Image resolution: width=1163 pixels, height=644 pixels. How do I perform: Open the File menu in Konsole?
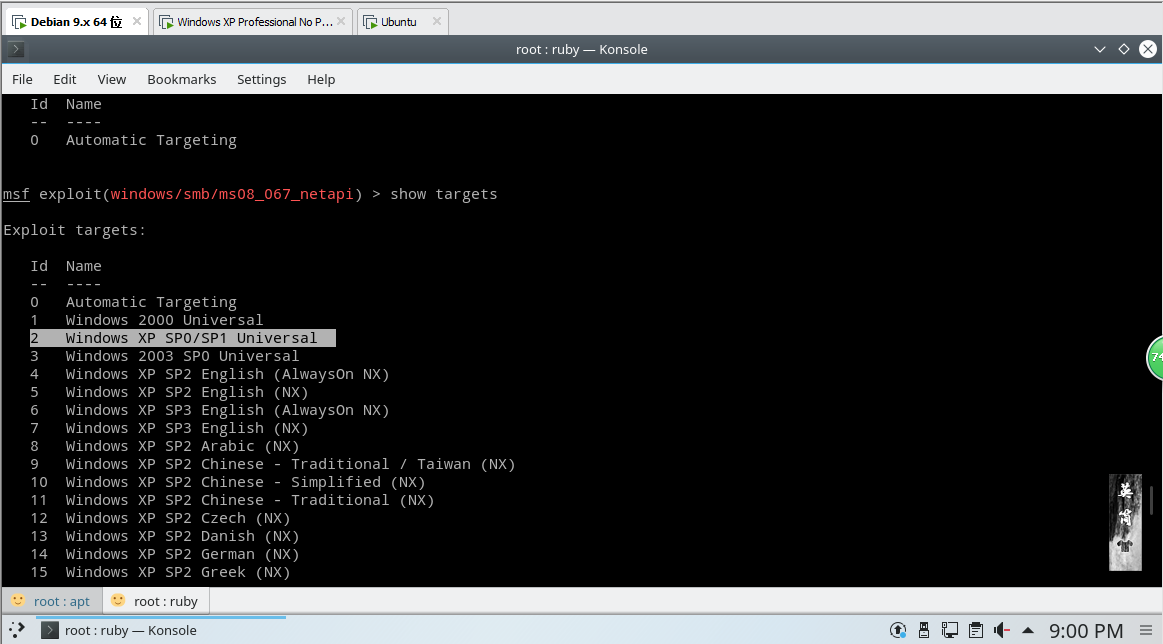pos(22,79)
